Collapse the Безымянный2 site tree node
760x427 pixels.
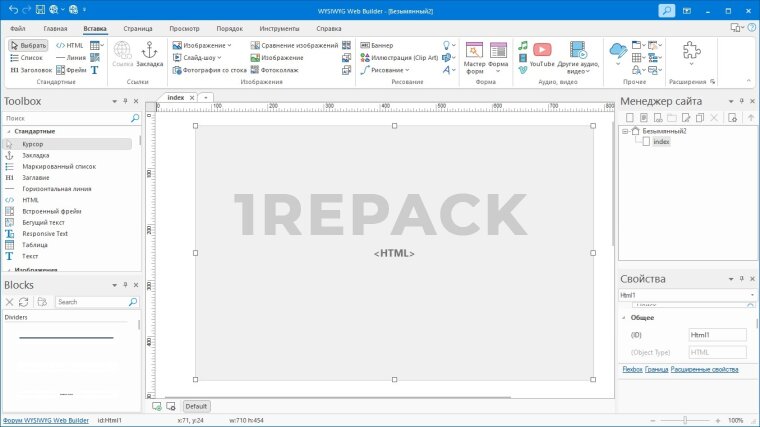click(x=624, y=131)
